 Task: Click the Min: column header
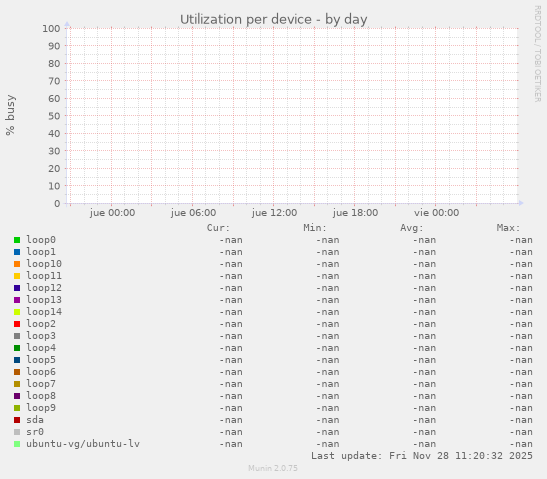[315, 228]
